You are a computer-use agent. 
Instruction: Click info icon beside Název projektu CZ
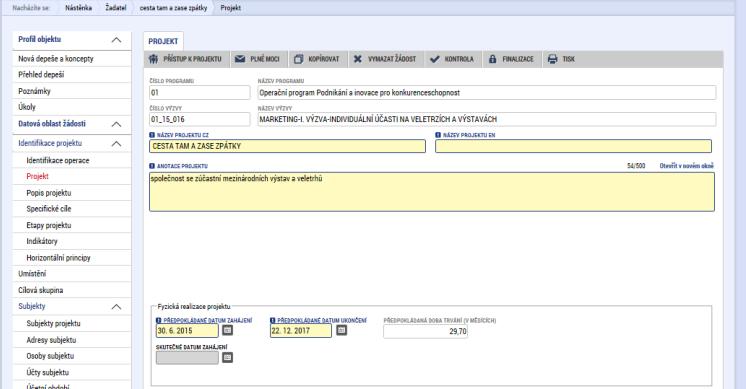152,135
